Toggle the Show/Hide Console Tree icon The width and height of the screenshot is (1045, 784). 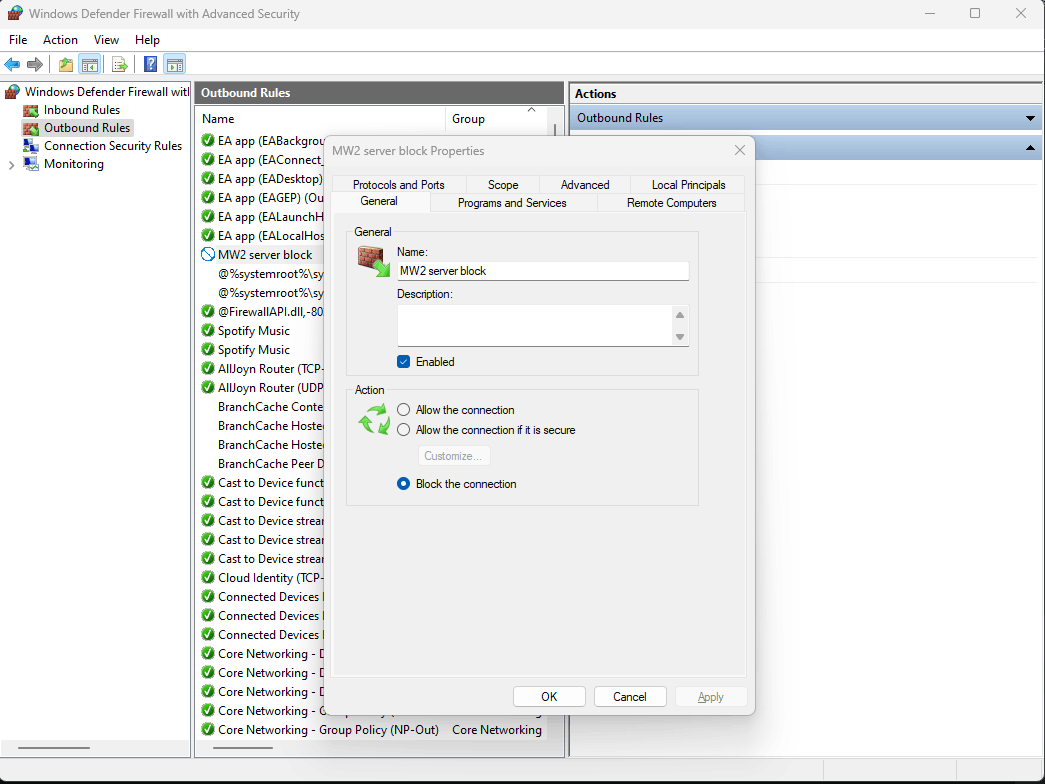point(89,65)
